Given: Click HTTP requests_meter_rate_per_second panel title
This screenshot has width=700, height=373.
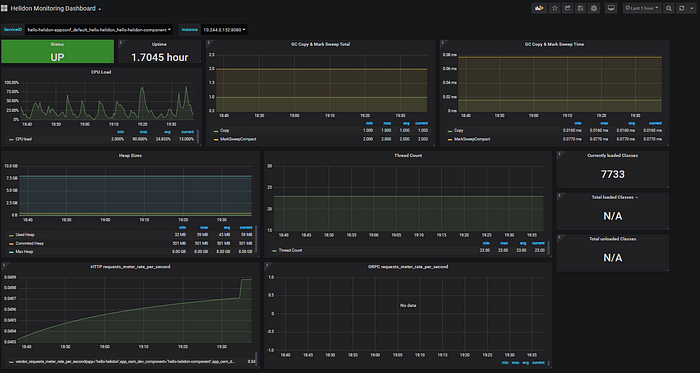Looking at the screenshot, I should [x=130, y=267].
